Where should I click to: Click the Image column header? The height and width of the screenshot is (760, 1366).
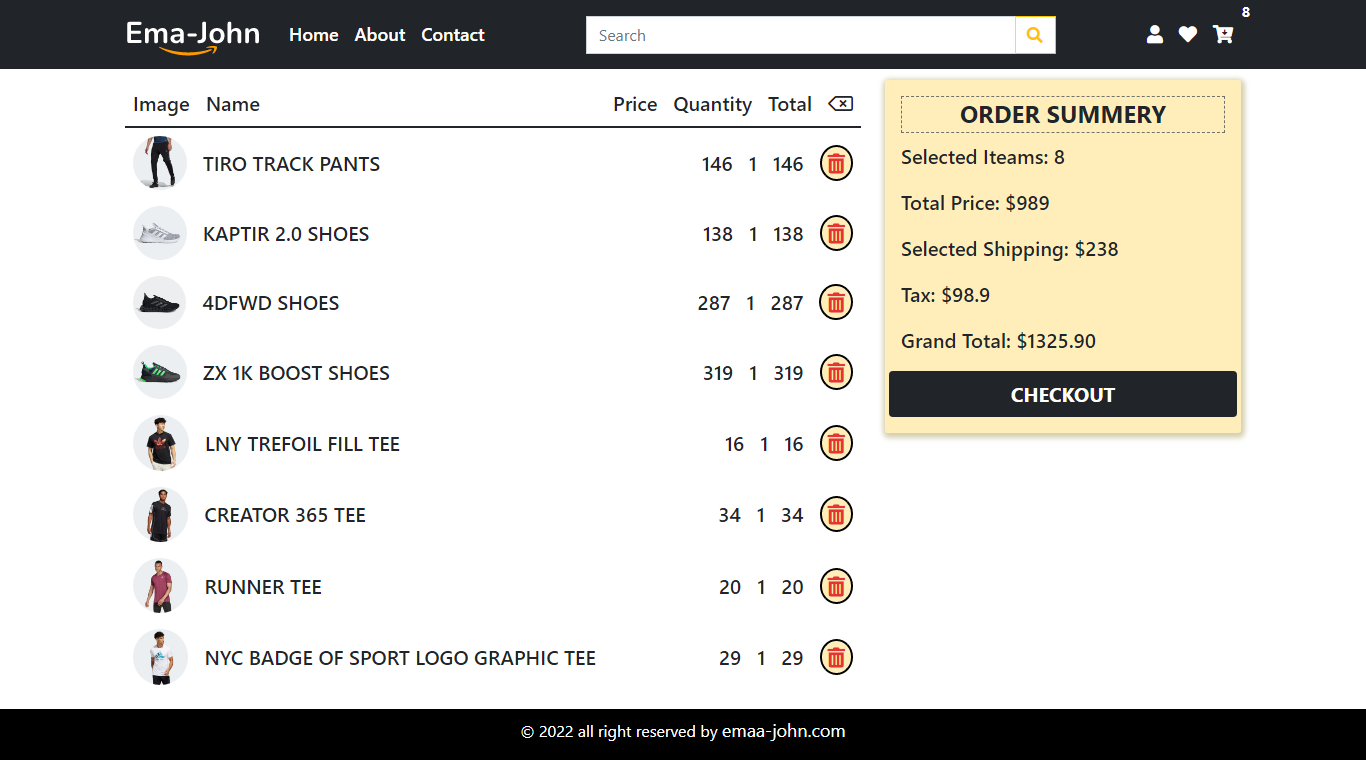pos(161,104)
